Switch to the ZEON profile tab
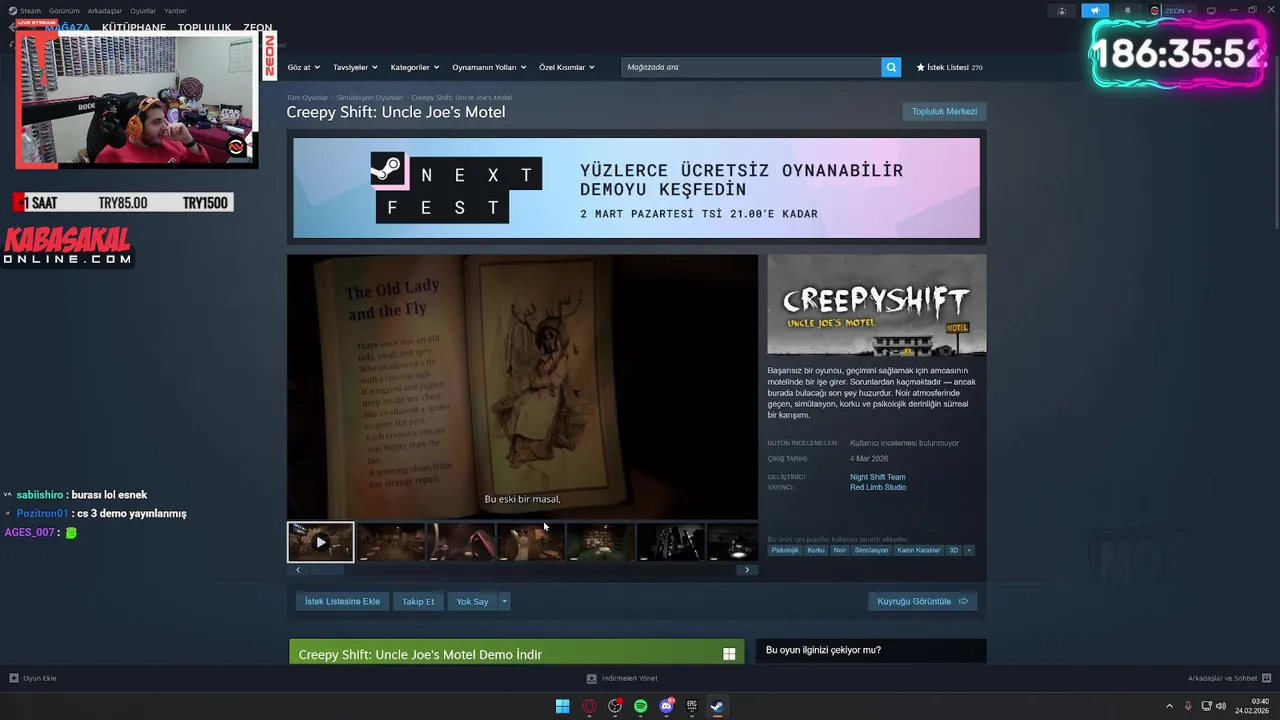The width and height of the screenshot is (1280, 720). coord(257,28)
